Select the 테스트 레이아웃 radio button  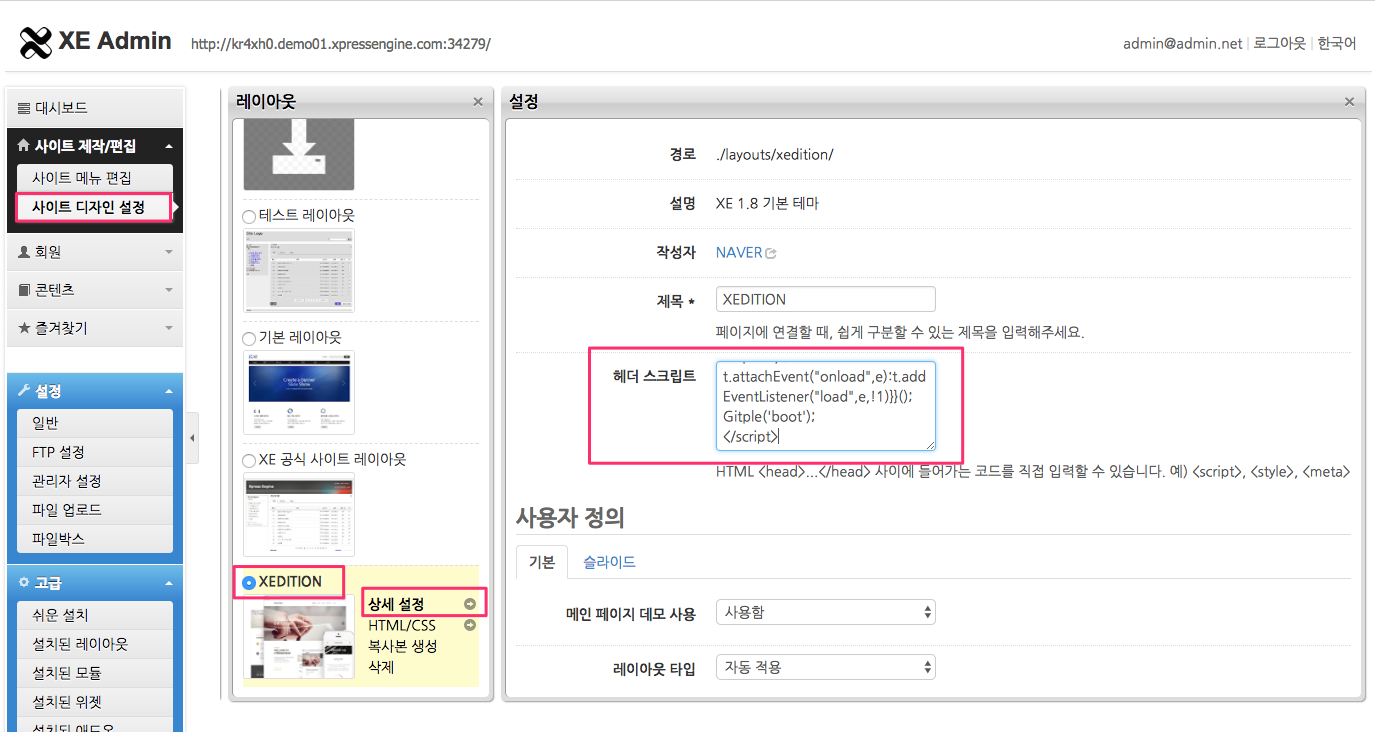tap(250, 217)
